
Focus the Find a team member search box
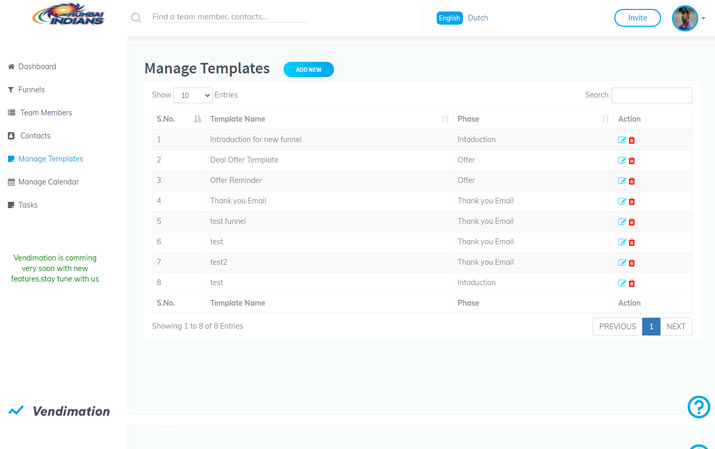tap(230, 17)
